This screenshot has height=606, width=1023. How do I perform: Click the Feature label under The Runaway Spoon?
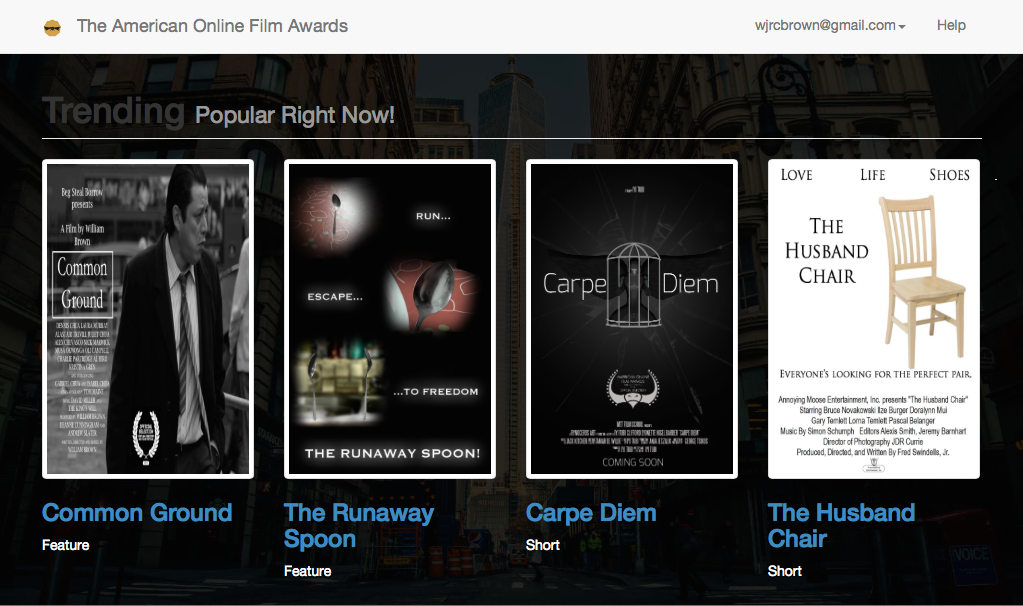(x=308, y=571)
